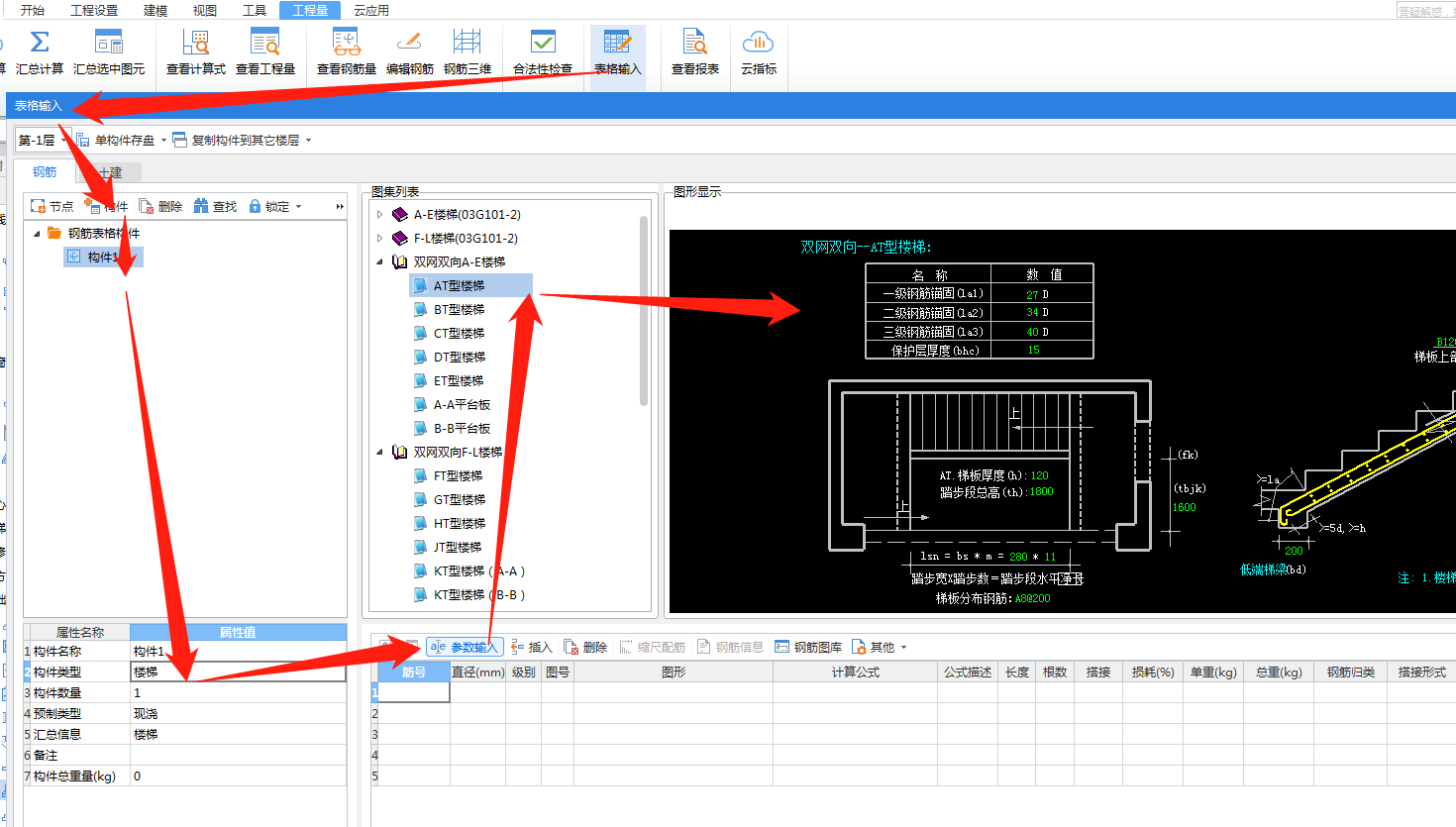Open 工程设置 ribbon tab
This screenshot has height=827, width=1456.
tap(94, 10)
